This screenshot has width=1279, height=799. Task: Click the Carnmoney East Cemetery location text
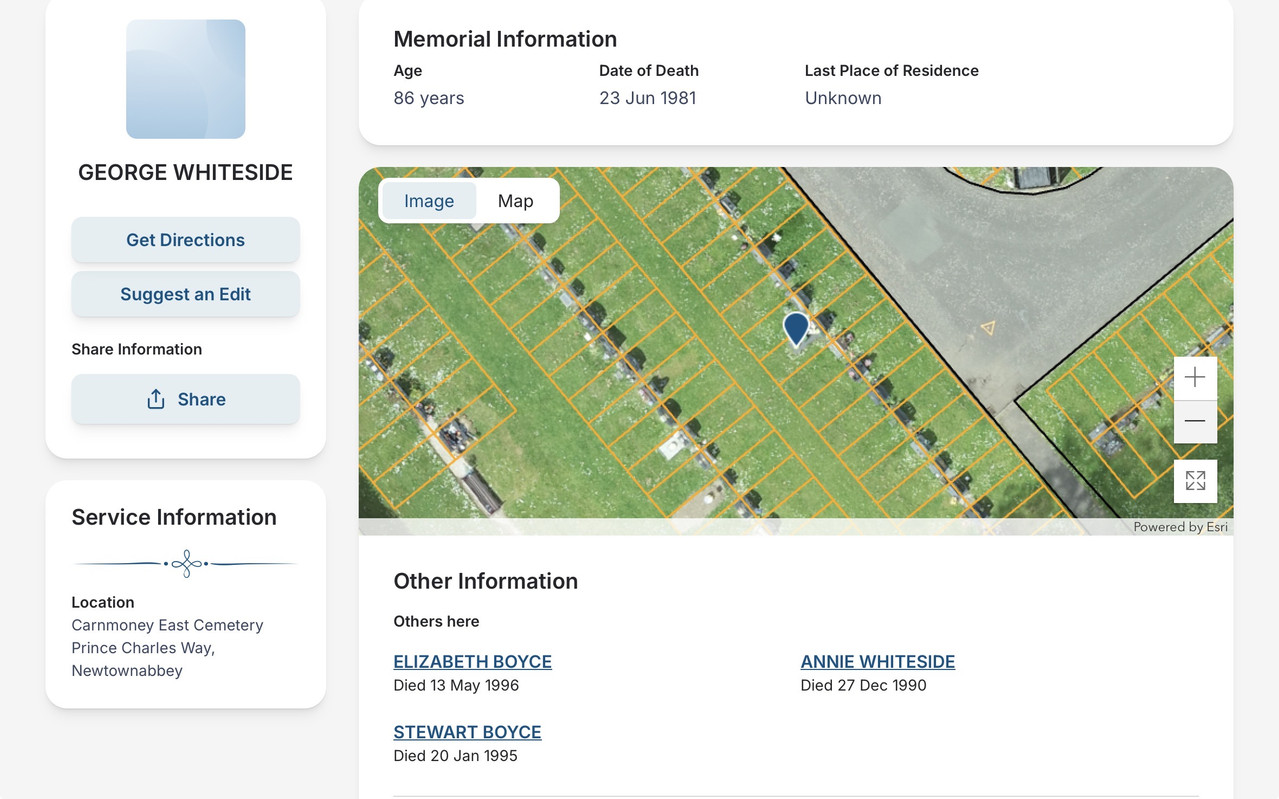point(167,625)
